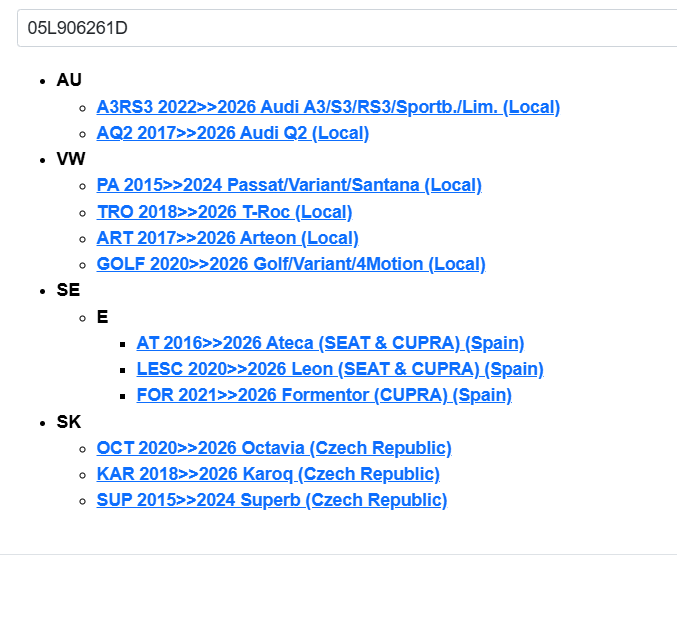Click the AU brand heading
This screenshot has height=627, width=677.
point(69,80)
